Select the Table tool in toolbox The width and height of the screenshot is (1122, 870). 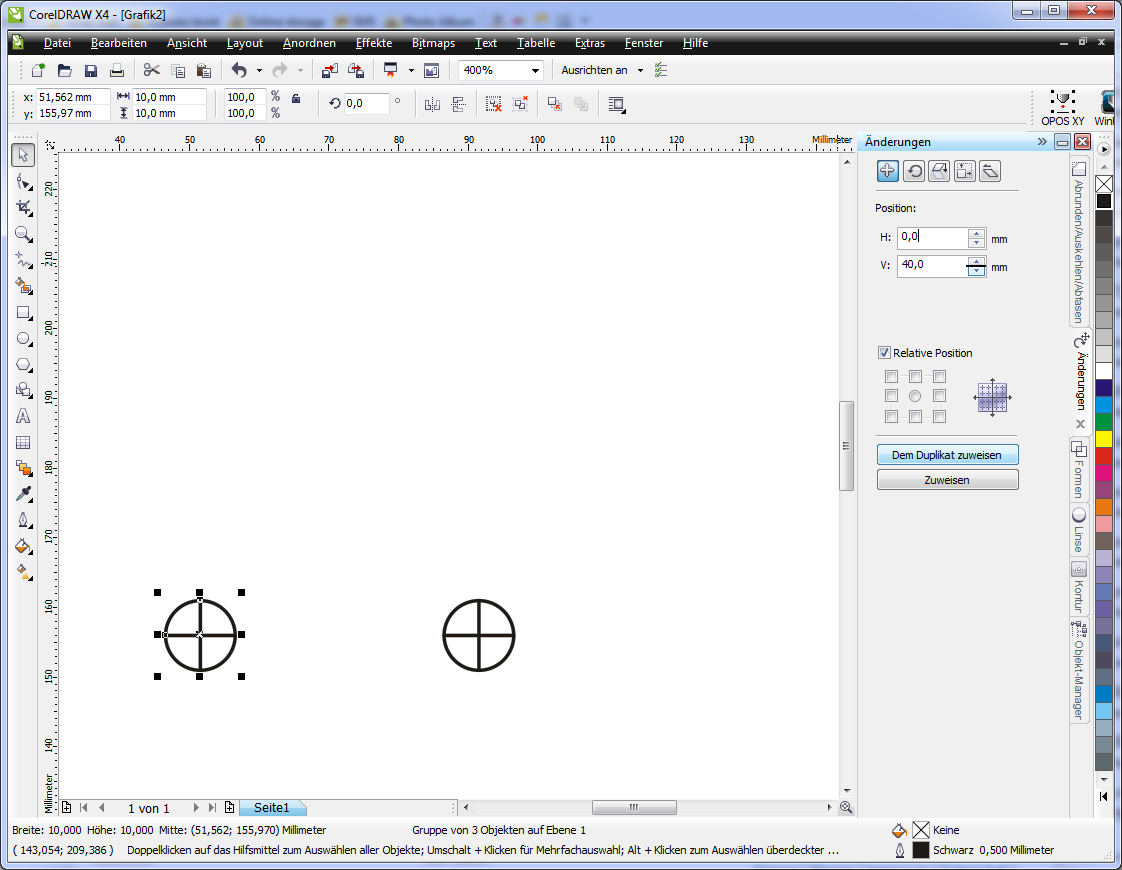tap(24, 442)
